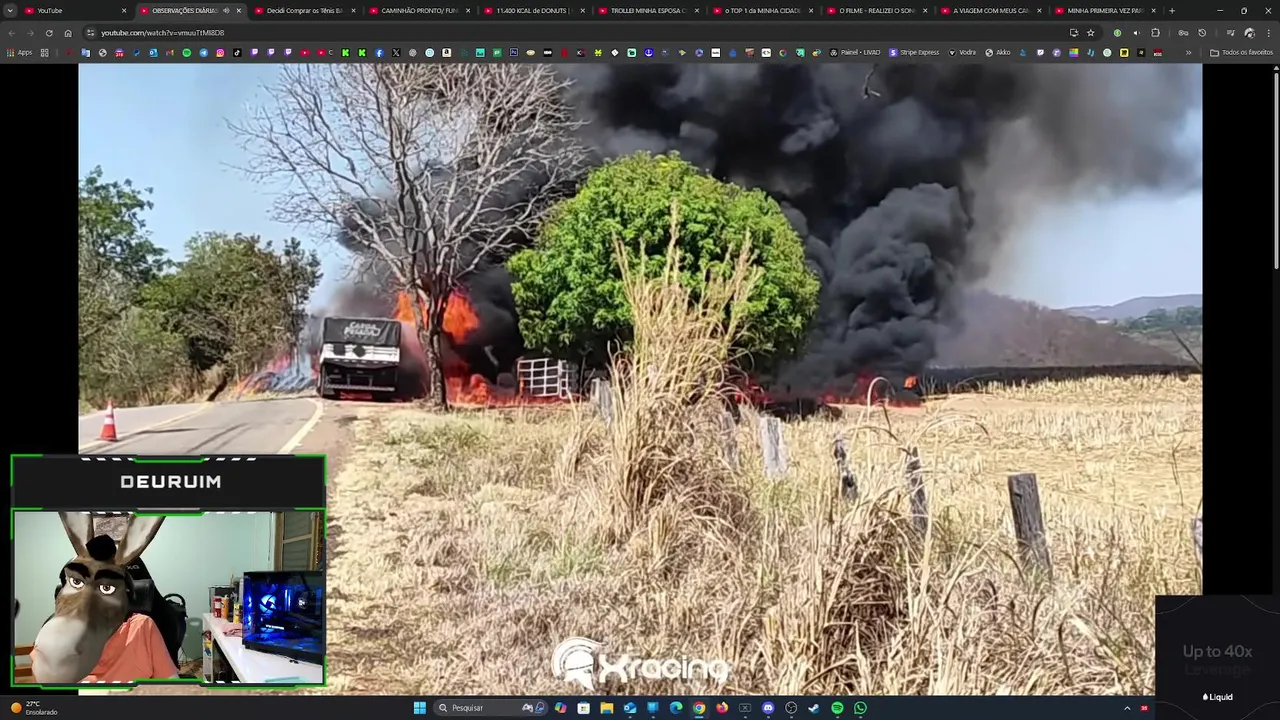Image resolution: width=1280 pixels, height=720 pixels.
Task: Open Discord from the taskbar
Action: [768, 708]
